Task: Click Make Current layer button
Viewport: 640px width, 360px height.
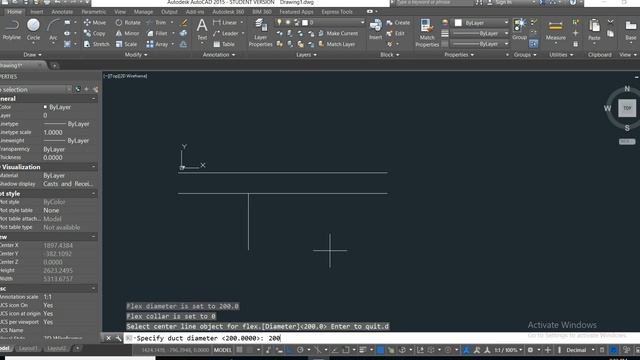Action: [x=338, y=33]
